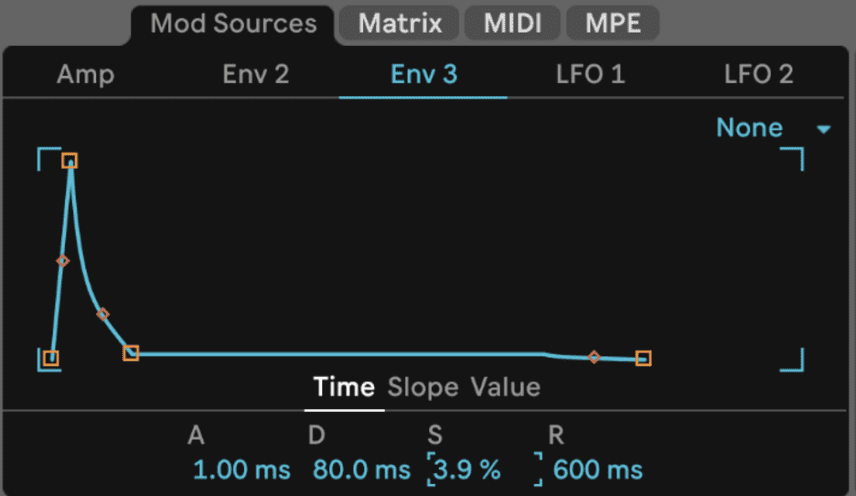Open the MIDI tab
Viewport: 856px width, 496px height.
click(x=513, y=23)
